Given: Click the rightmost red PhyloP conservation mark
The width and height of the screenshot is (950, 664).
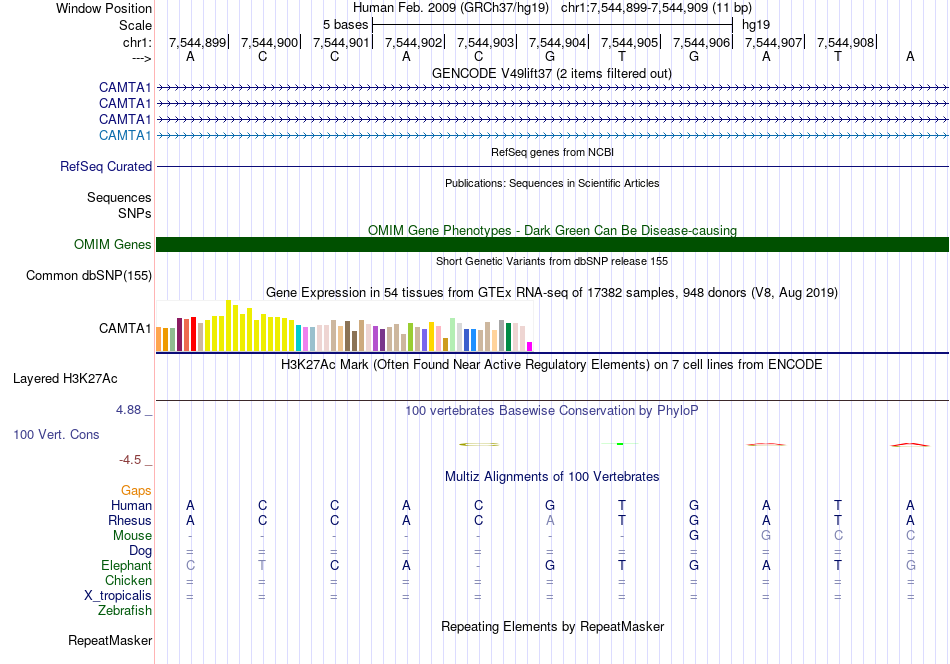Looking at the screenshot, I should [x=910, y=445].
